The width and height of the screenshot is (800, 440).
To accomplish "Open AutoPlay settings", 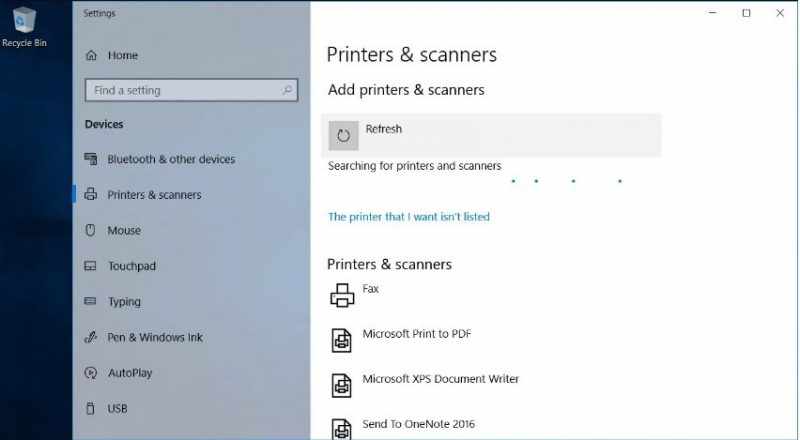I will point(130,373).
